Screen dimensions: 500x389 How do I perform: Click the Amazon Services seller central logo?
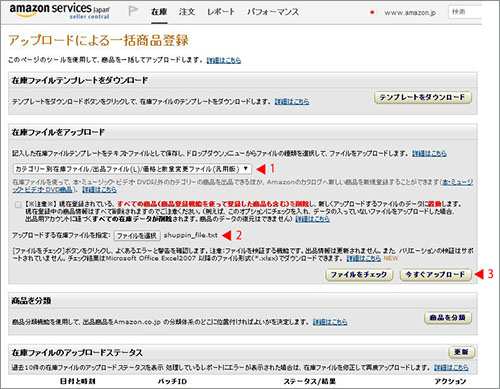tap(59, 11)
